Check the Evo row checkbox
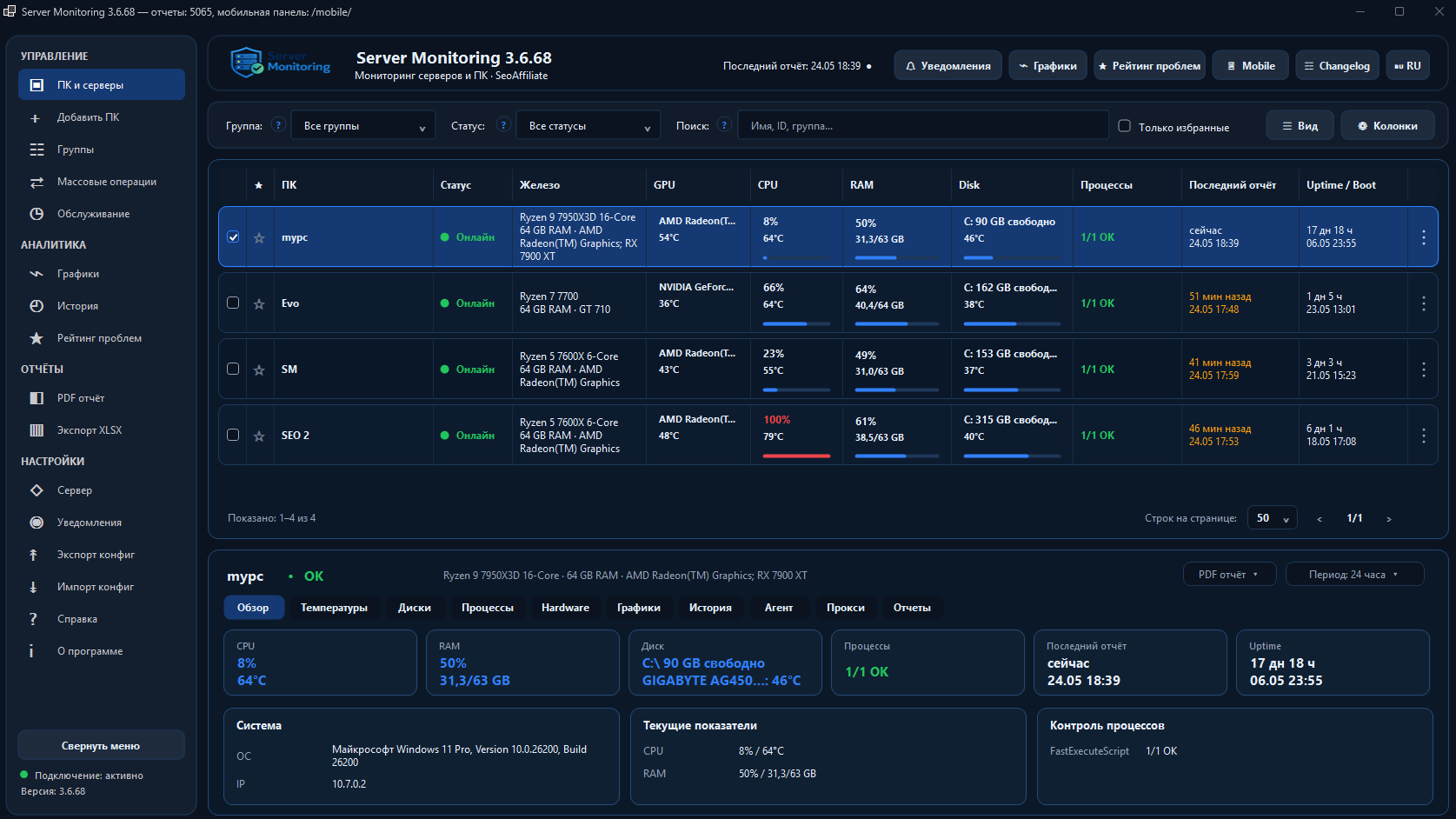This screenshot has width=1456, height=819. [233, 303]
